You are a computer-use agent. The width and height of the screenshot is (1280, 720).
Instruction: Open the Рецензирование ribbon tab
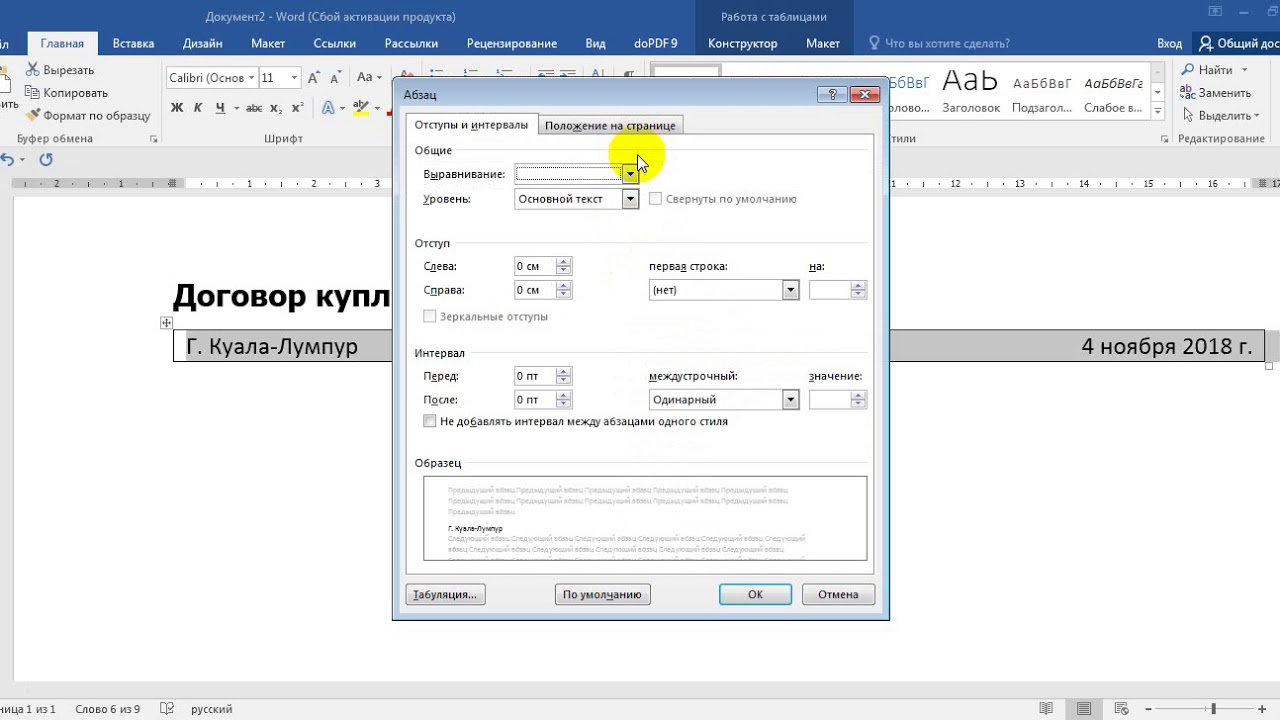click(x=512, y=43)
